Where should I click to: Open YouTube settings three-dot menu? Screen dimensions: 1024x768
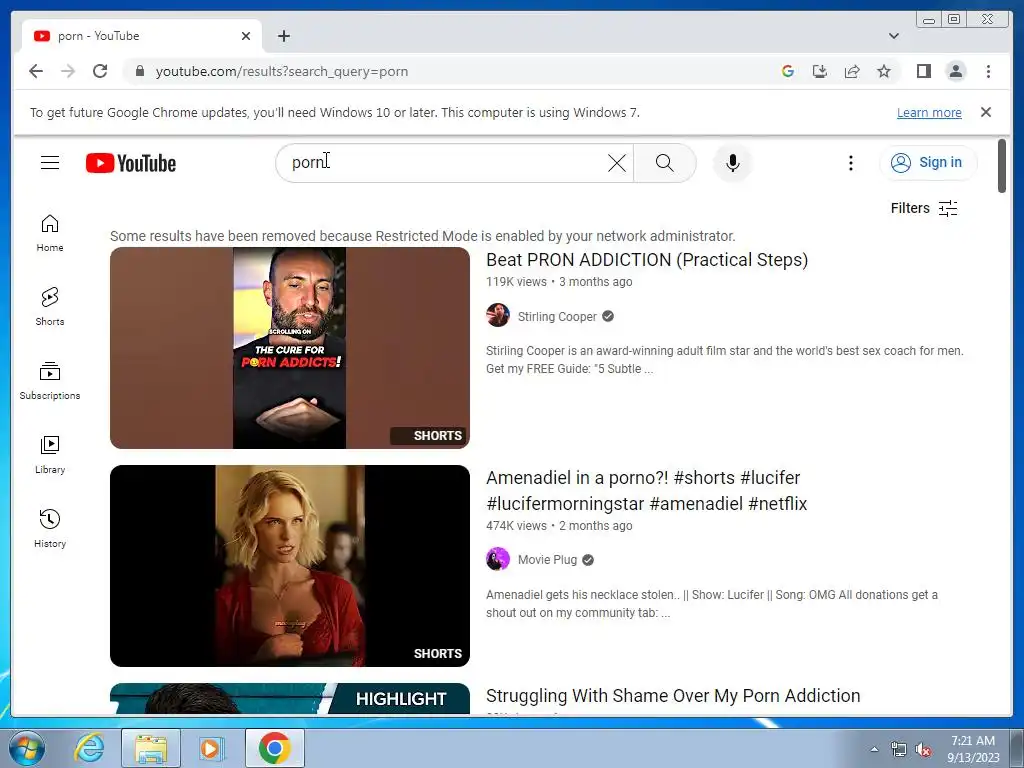(x=850, y=163)
